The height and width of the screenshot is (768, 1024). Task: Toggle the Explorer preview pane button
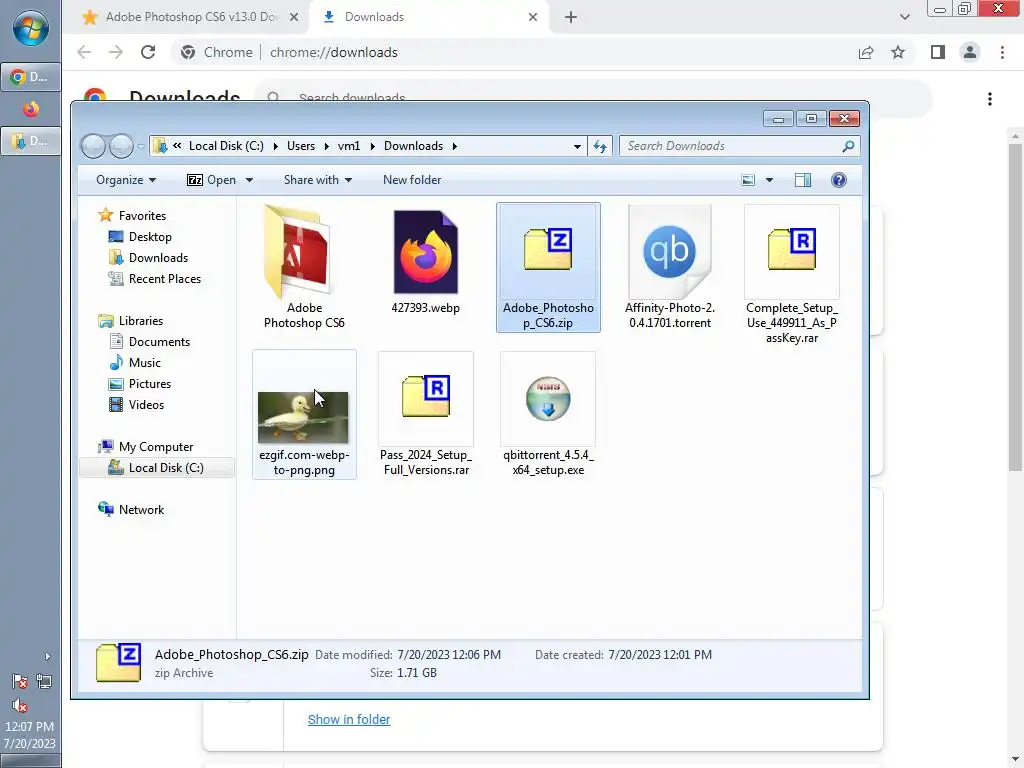click(803, 180)
